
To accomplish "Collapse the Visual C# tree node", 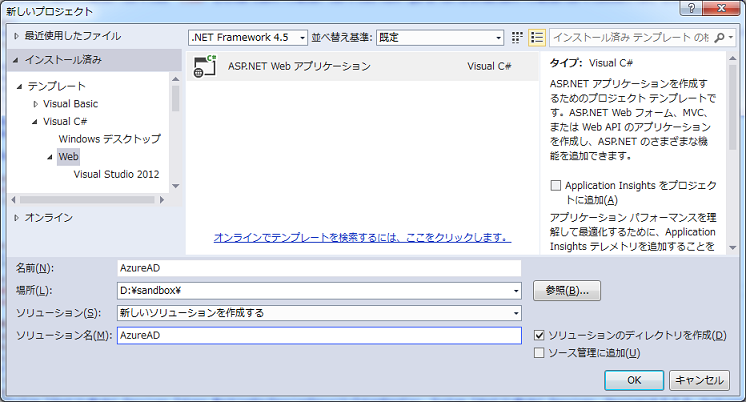I will (35, 122).
